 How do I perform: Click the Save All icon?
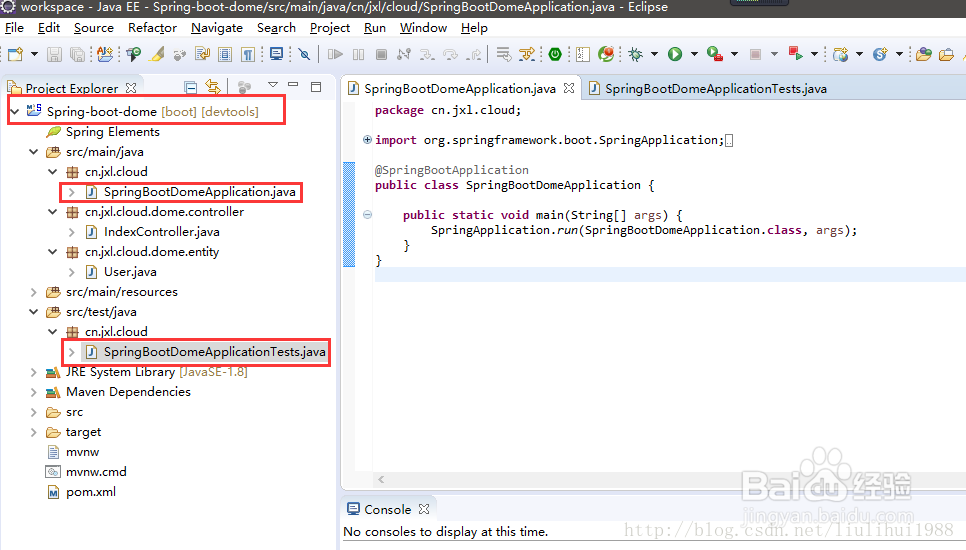(x=77, y=54)
